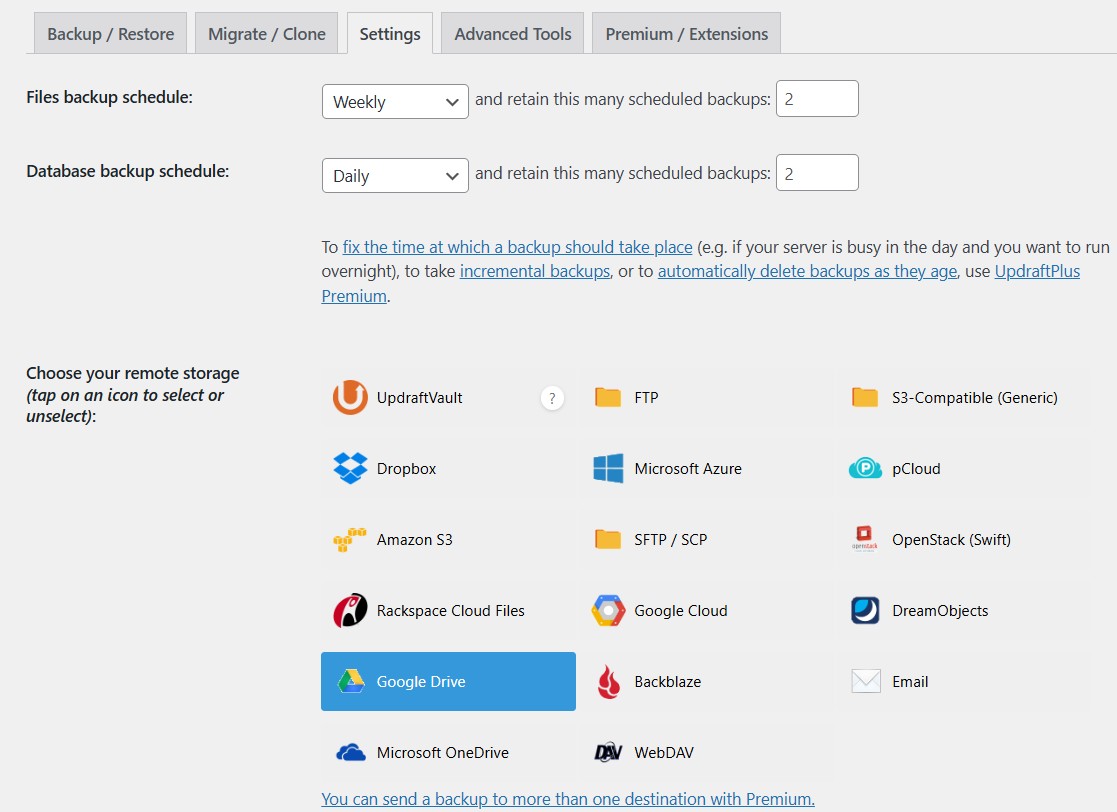
Task: Follow the fix backup time link
Action: pyautogui.click(x=517, y=247)
